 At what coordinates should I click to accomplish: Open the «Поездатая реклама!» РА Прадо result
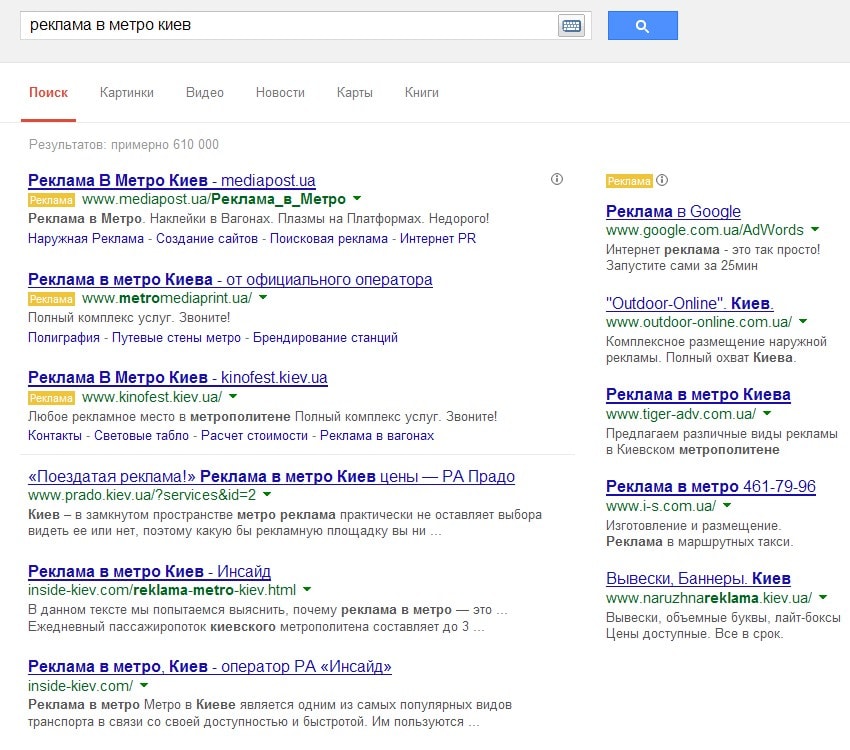pos(272,476)
